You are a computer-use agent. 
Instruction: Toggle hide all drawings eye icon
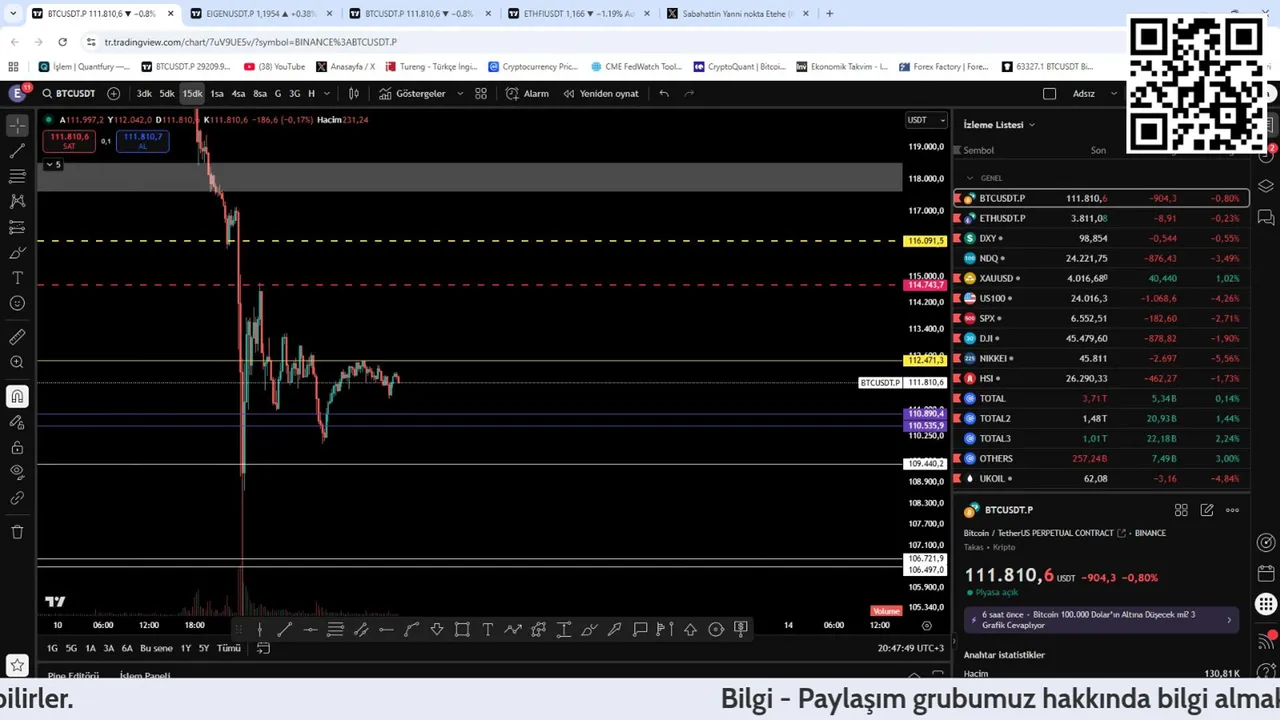[x=17, y=472]
